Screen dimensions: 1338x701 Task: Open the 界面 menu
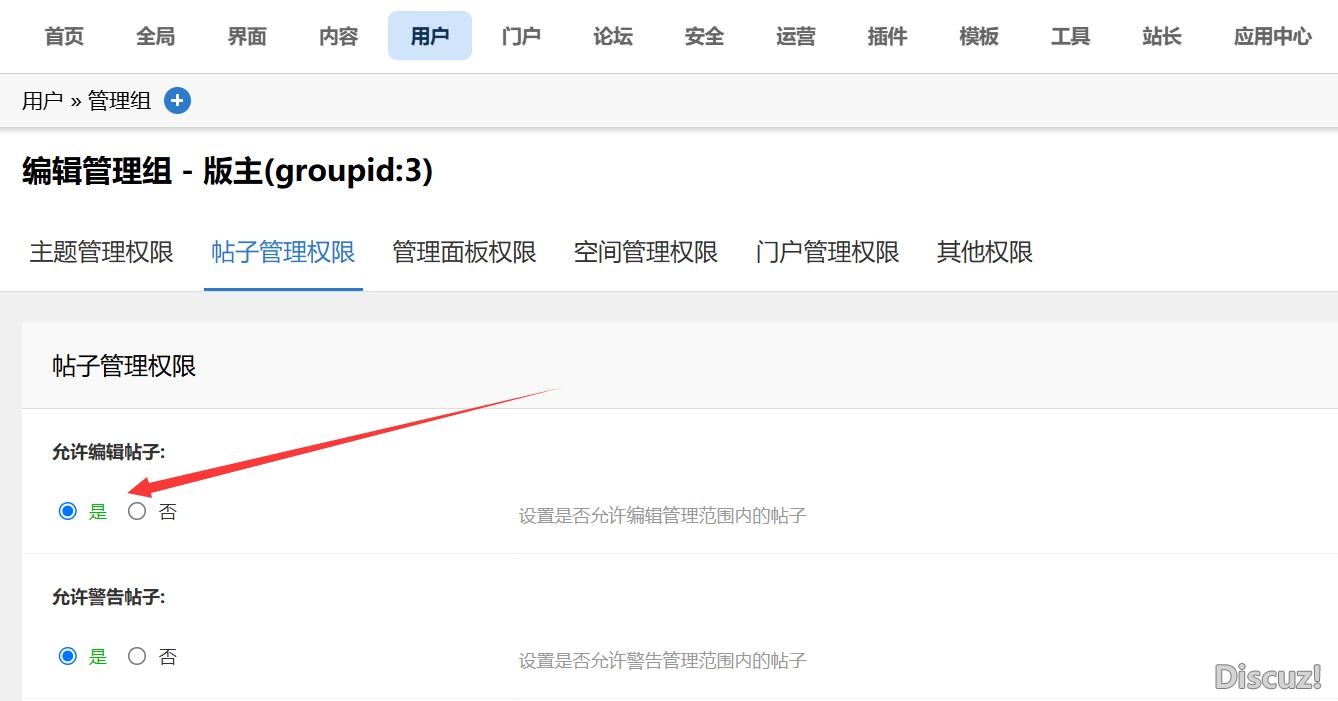[x=247, y=37]
